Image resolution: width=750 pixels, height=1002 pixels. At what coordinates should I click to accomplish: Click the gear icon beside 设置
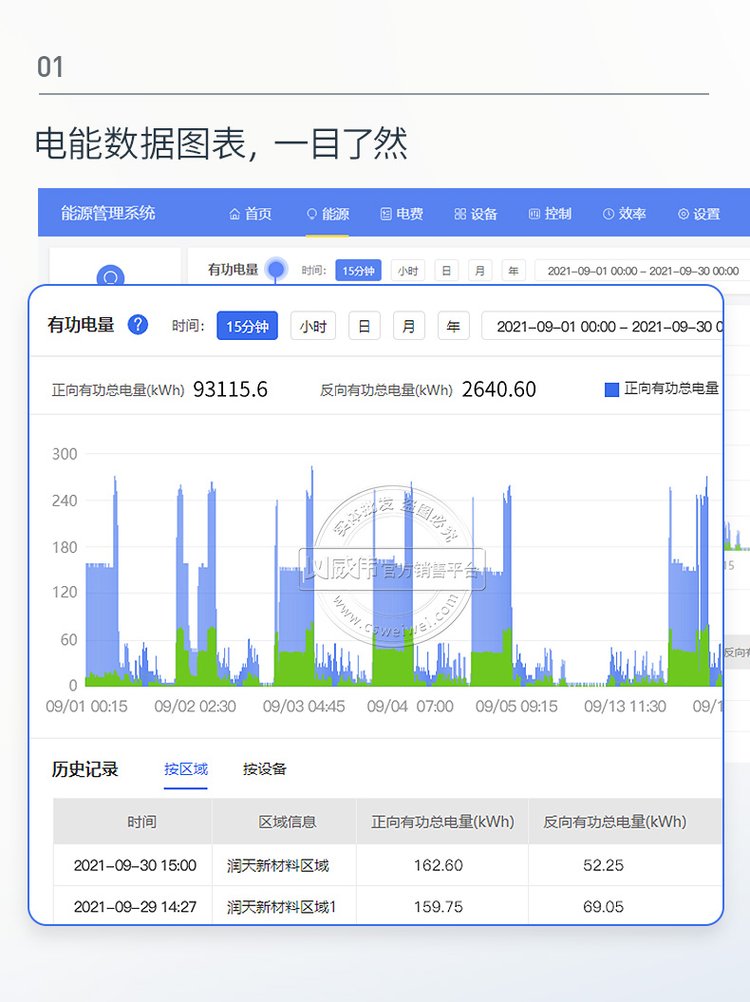pyautogui.click(x=683, y=214)
